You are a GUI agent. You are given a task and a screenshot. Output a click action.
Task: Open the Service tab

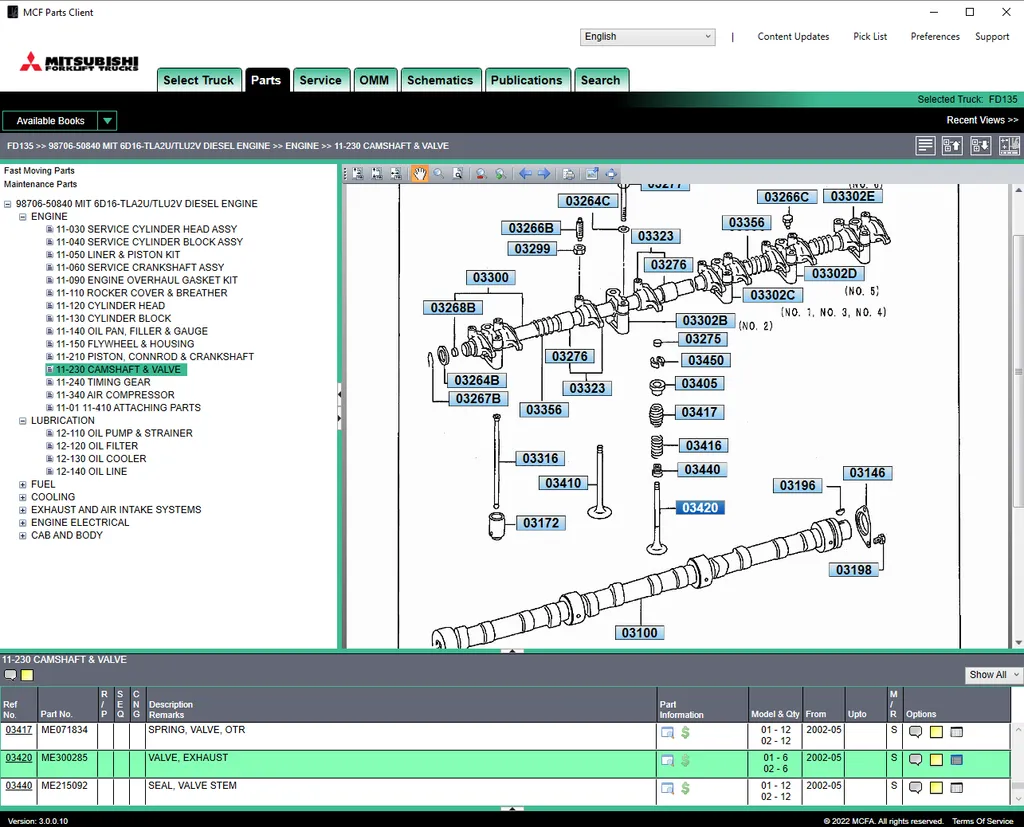coord(320,80)
